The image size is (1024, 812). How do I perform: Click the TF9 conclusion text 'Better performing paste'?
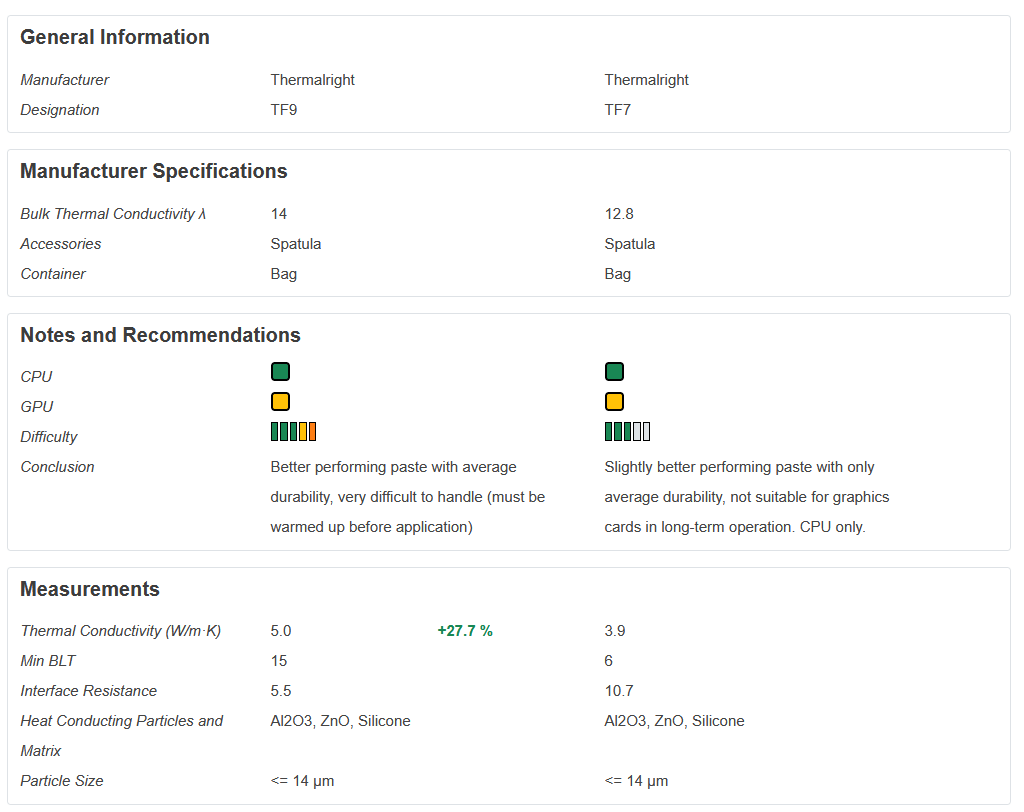click(x=349, y=467)
